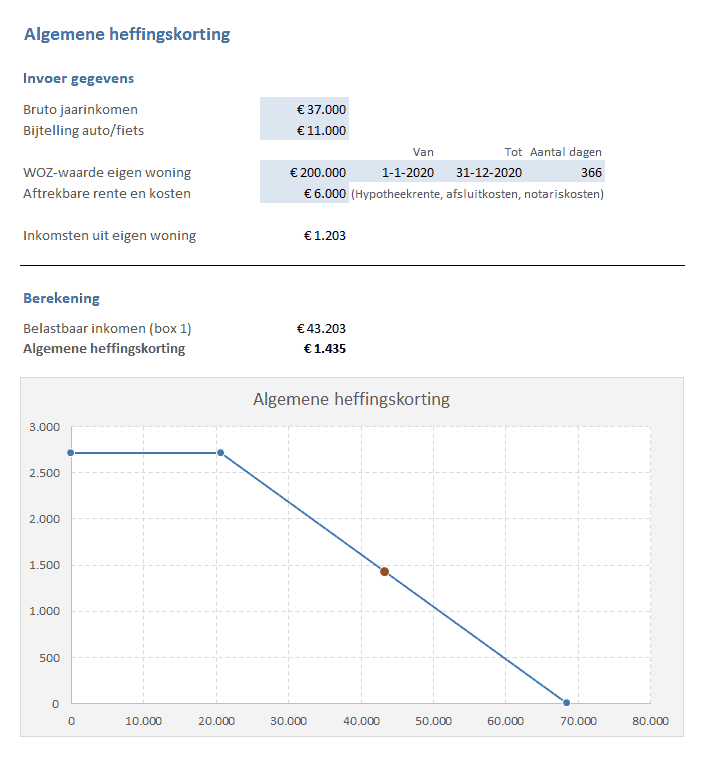Click the 3.000 label on vertical axis
The width and height of the screenshot is (705, 758).
pyautogui.click(x=46, y=427)
